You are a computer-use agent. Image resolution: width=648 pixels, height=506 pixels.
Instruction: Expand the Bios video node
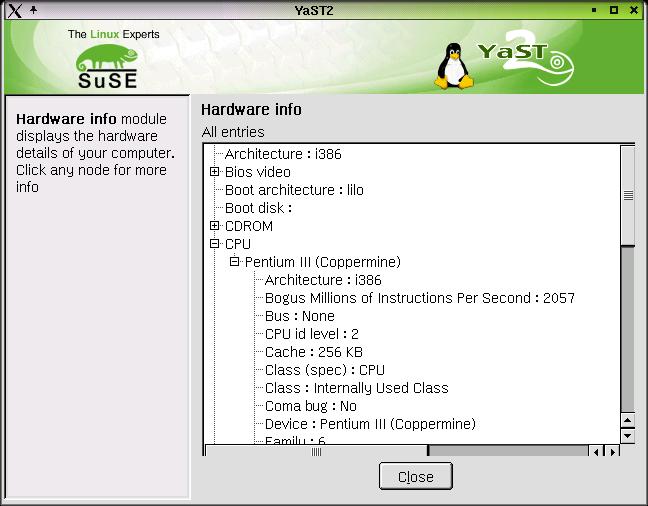214,172
